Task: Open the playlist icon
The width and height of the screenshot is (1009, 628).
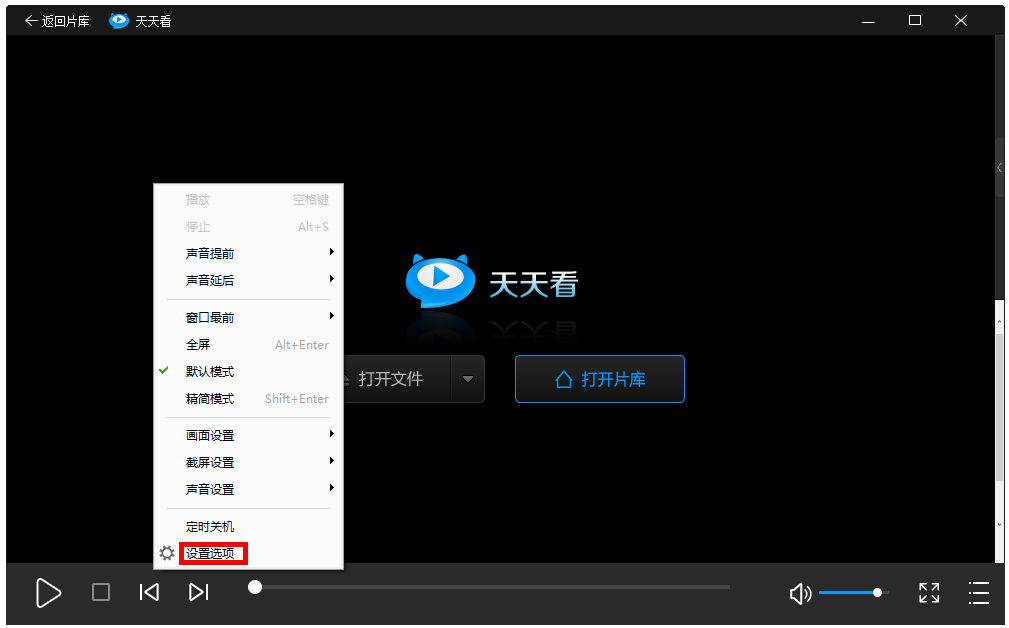Action: click(x=979, y=593)
